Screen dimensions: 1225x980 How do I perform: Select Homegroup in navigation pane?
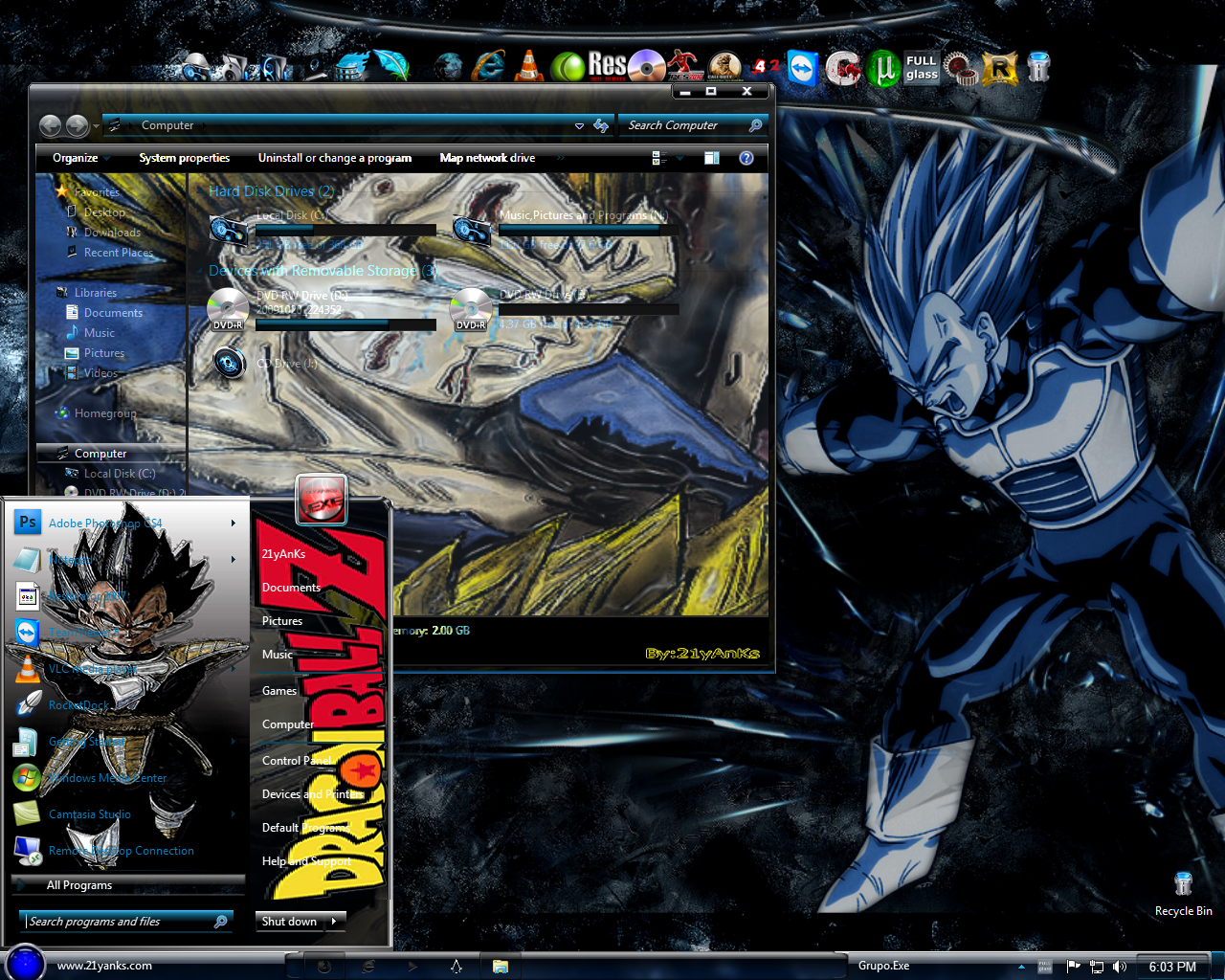105,413
